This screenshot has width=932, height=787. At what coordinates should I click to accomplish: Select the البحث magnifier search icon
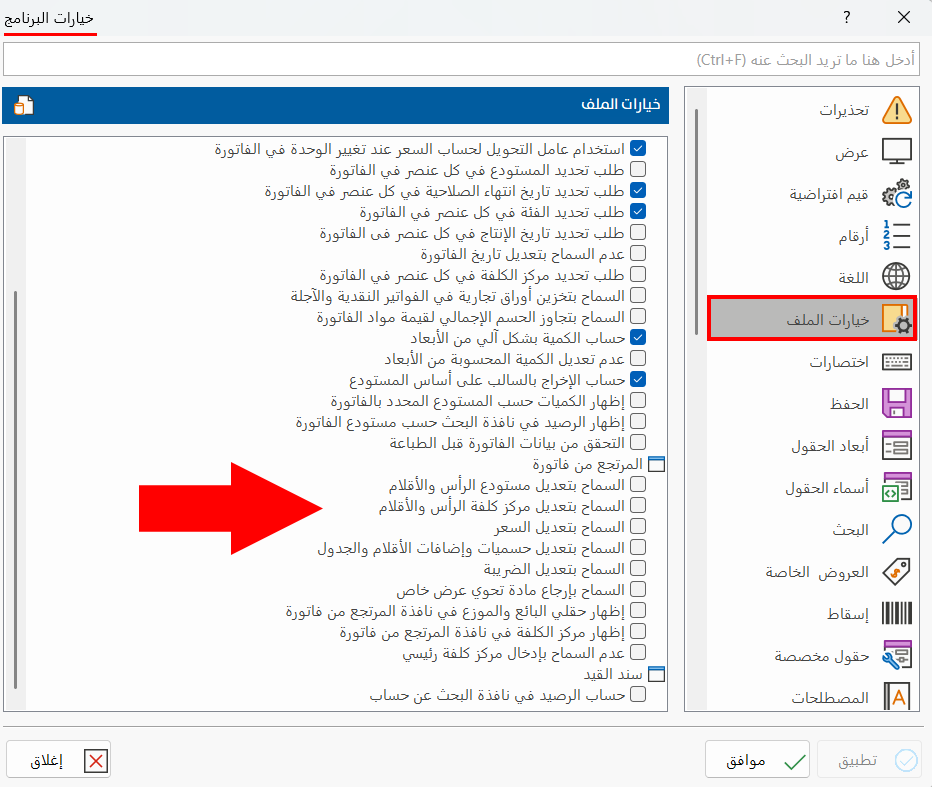(x=897, y=530)
